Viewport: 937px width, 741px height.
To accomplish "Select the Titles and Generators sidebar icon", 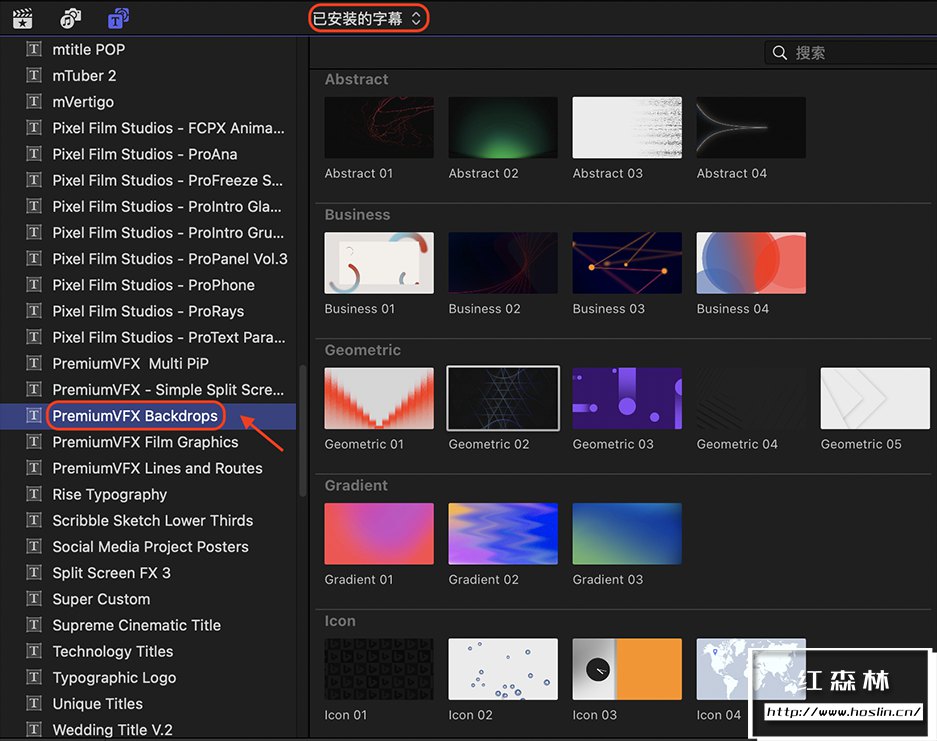I will coord(117,18).
